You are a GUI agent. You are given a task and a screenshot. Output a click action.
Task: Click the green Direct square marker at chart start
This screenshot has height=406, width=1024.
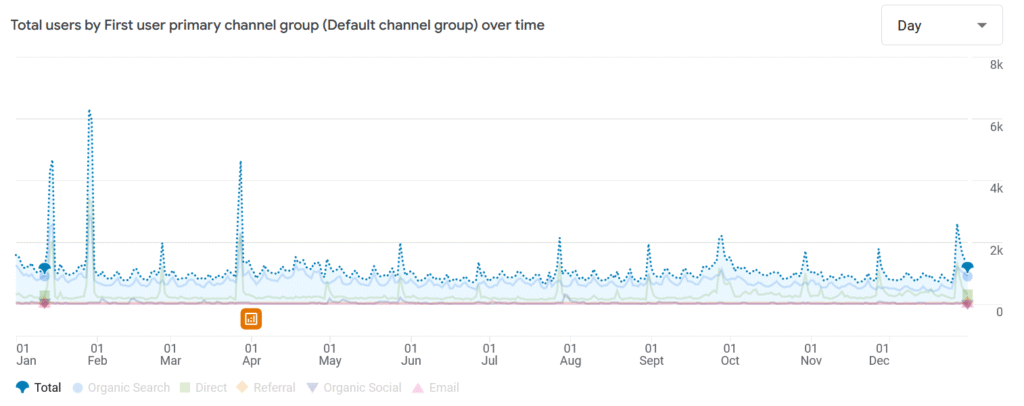pos(44,295)
